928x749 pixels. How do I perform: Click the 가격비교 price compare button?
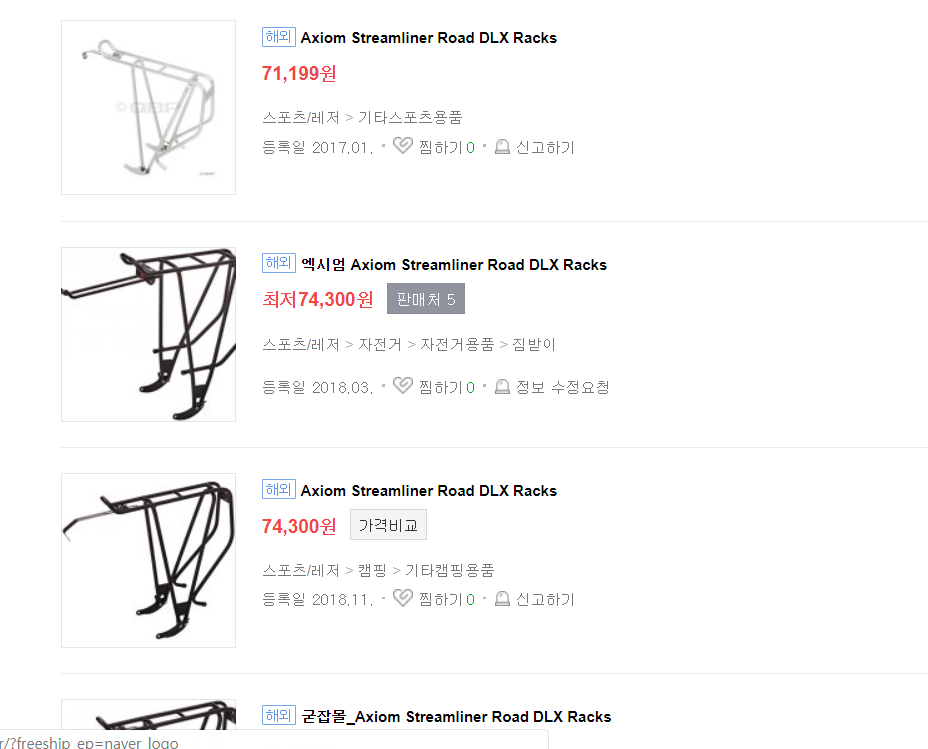[388, 525]
